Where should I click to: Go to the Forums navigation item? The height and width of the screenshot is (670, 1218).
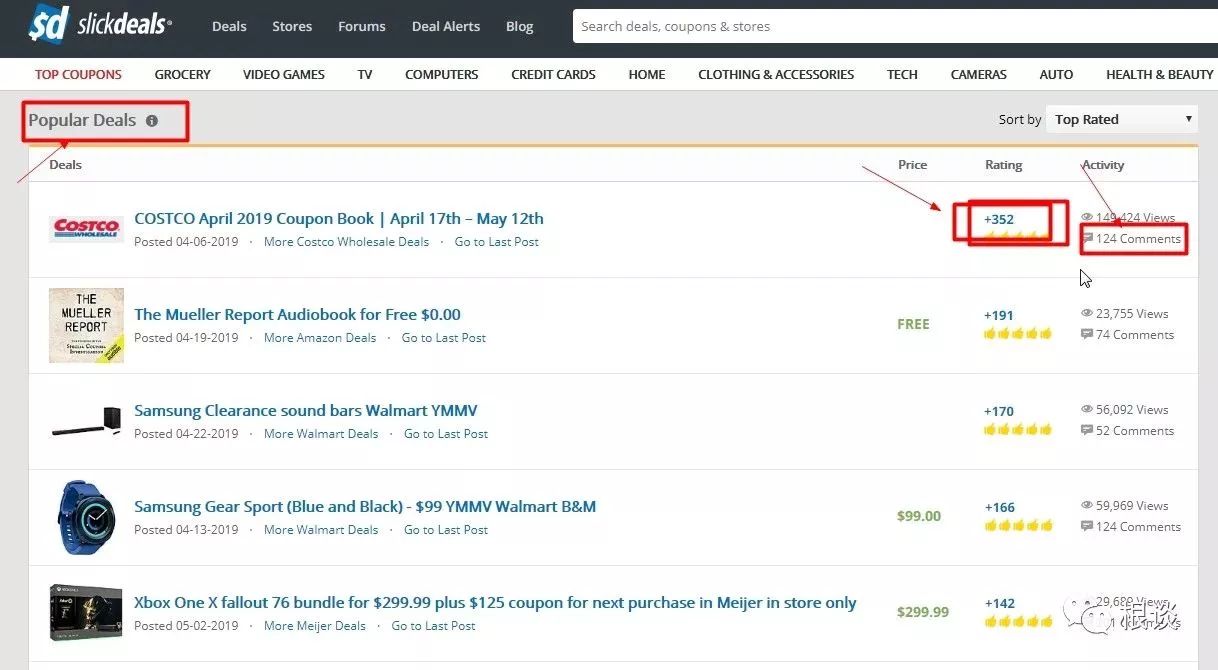[361, 26]
